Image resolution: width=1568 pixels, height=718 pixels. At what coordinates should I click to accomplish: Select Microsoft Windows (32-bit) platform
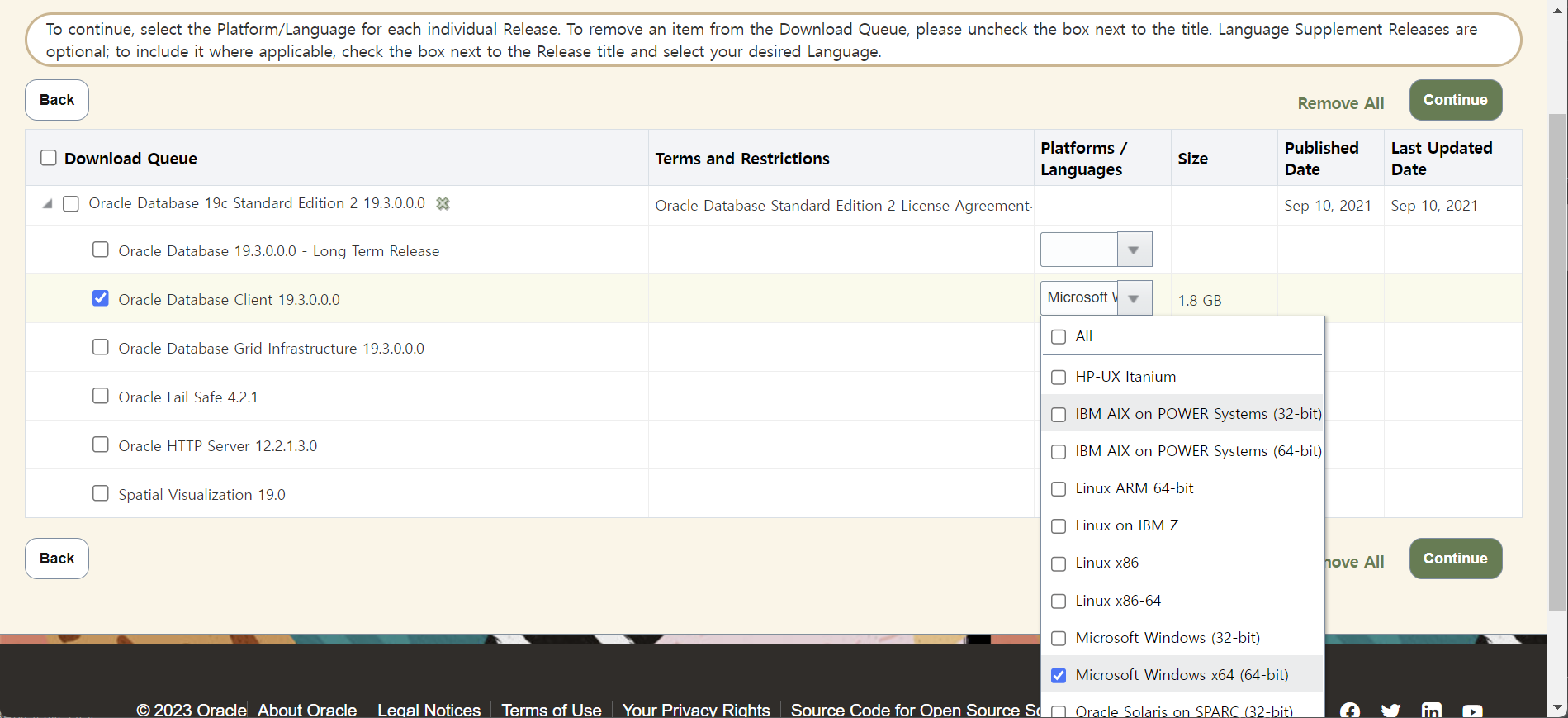pos(1059,639)
